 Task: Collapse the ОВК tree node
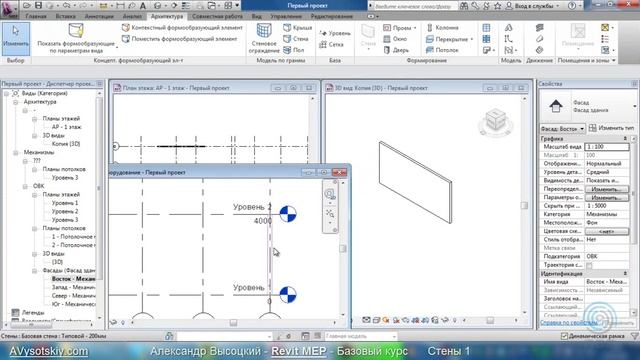coord(25,186)
